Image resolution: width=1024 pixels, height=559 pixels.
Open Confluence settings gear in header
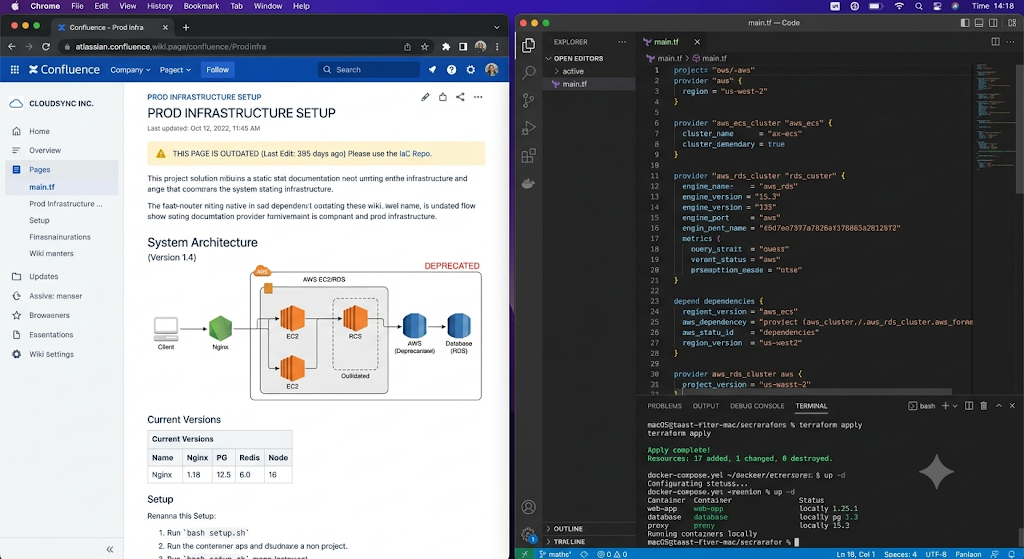click(471, 69)
